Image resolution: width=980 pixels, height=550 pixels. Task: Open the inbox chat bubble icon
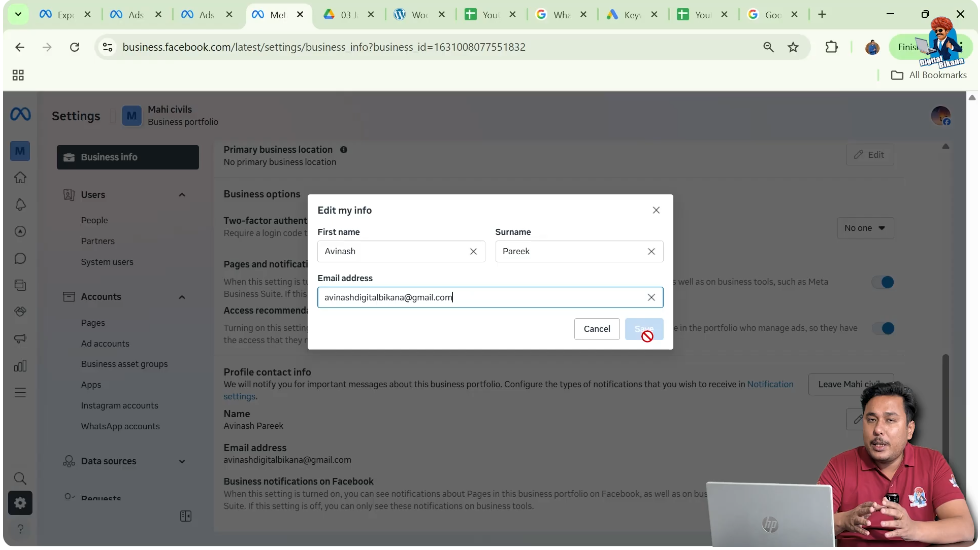pyautogui.click(x=20, y=259)
